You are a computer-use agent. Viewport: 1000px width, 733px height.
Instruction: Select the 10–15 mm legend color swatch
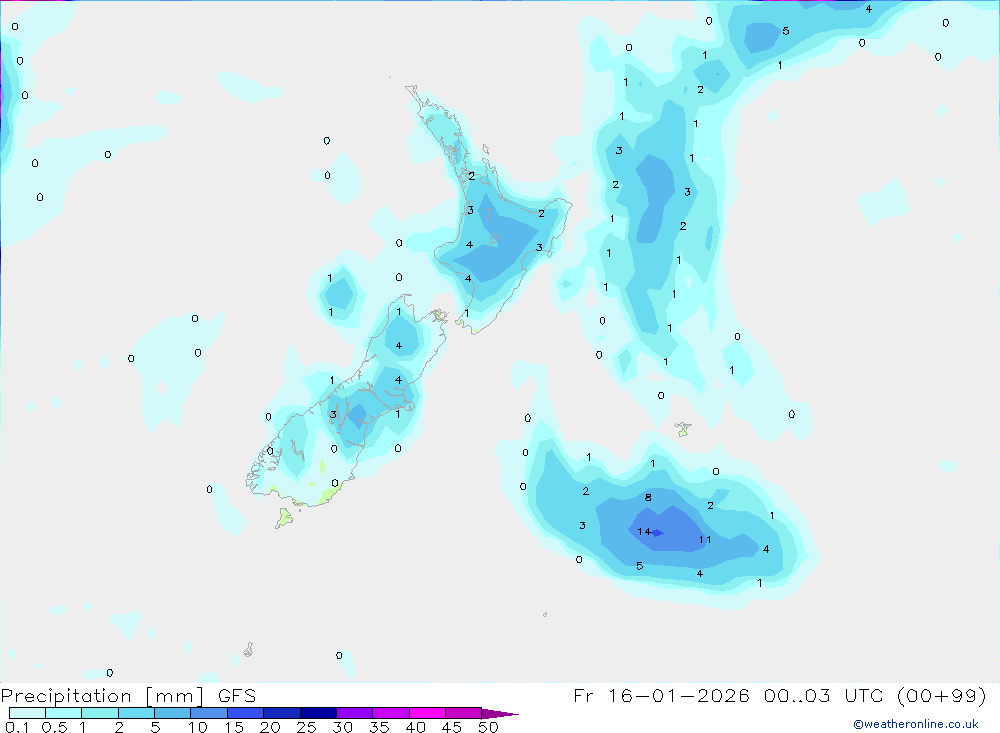click(209, 713)
